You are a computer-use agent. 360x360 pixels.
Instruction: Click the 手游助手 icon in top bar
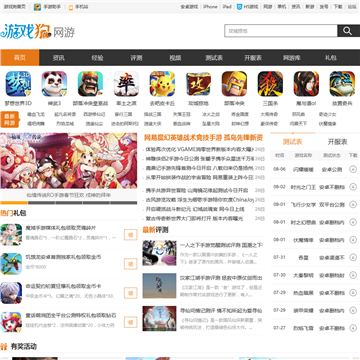[37, 7]
